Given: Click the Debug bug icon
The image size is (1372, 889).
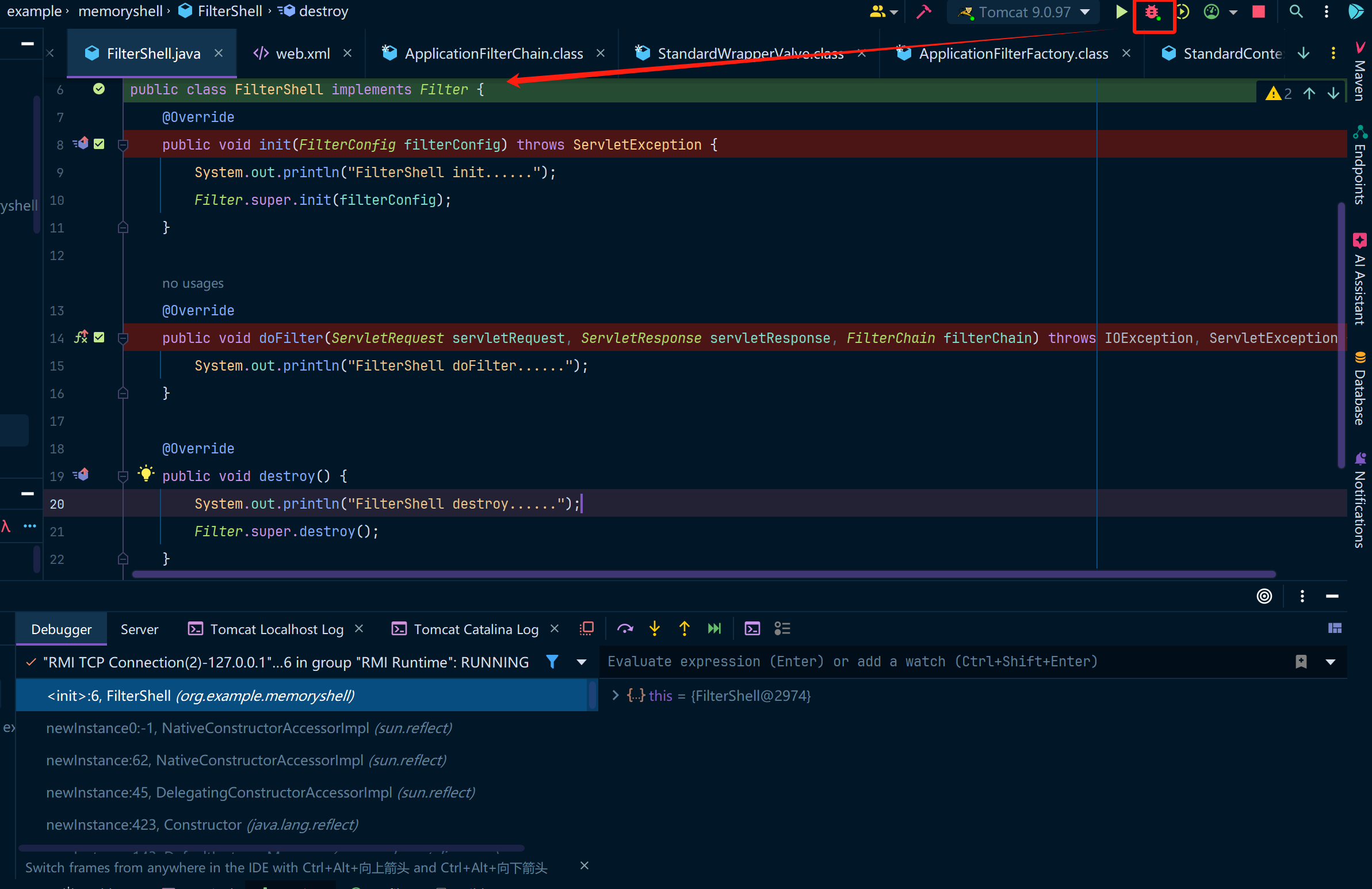Looking at the screenshot, I should (1152, 12).
